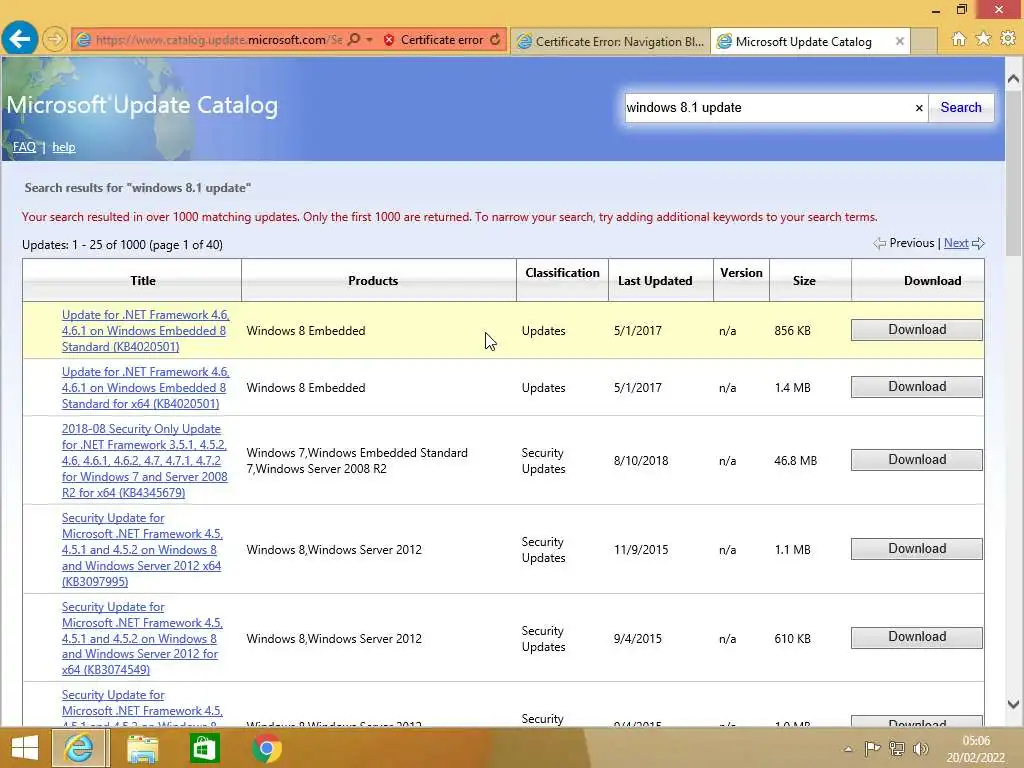The height and width of the screenshot is (768, 1024).
Task: Open Security Update KB3074549 link
Action: tap(142, 638)
